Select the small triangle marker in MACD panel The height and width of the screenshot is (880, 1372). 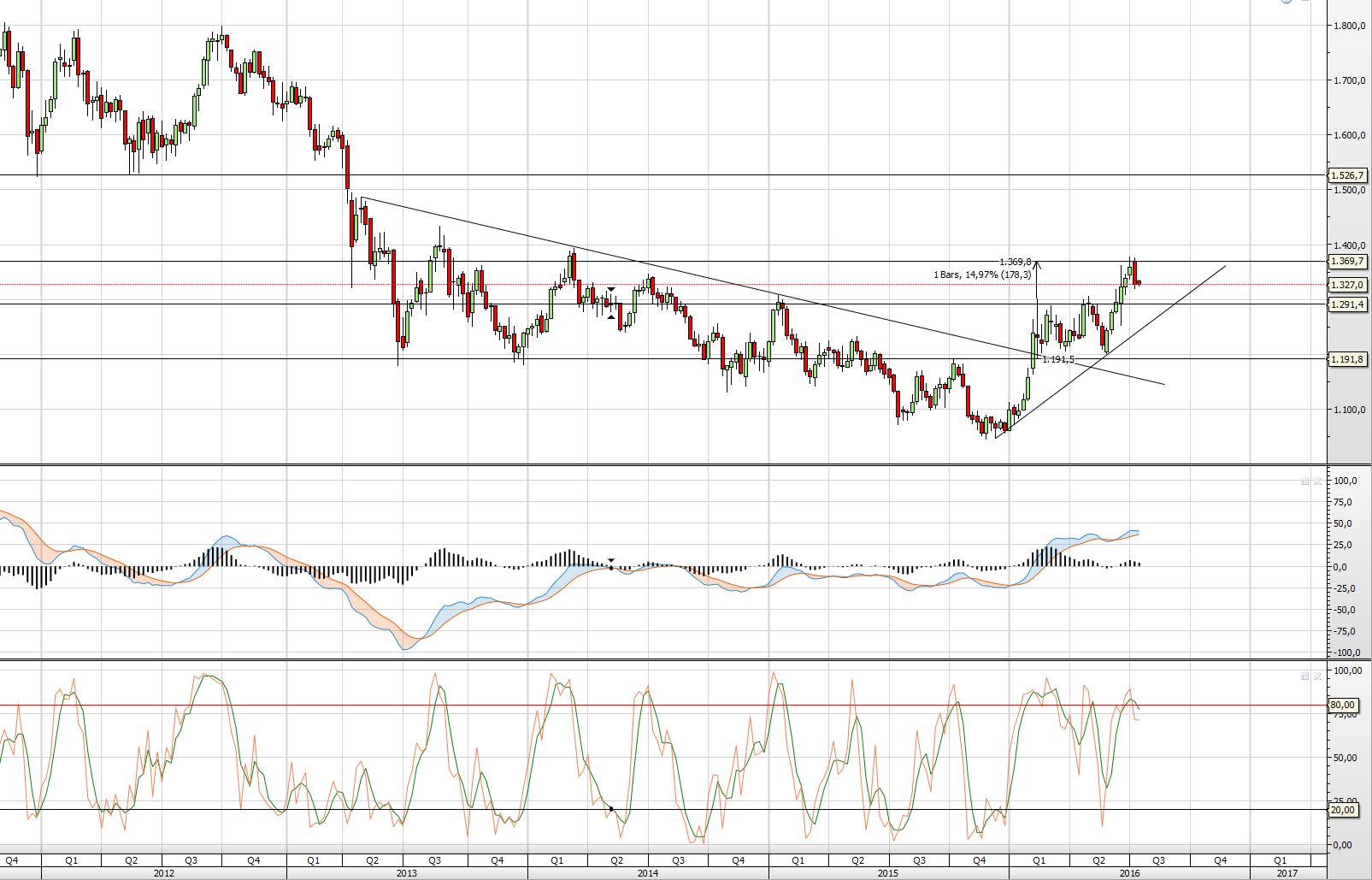(611, 560)
